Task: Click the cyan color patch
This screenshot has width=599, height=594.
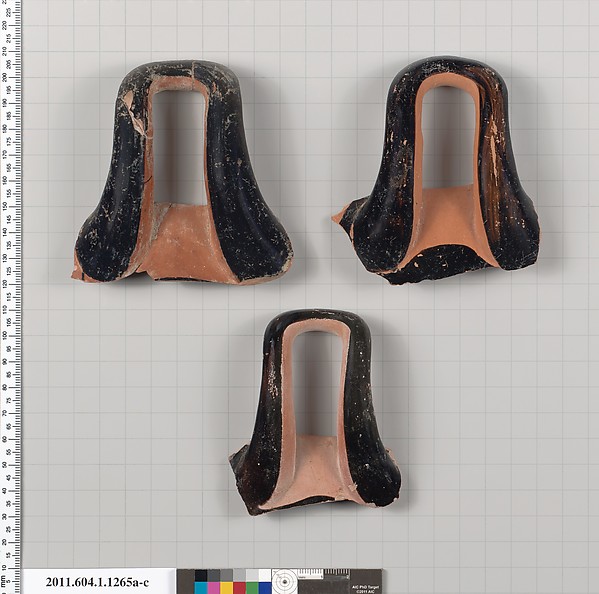Action: click(x=201, y=588)
